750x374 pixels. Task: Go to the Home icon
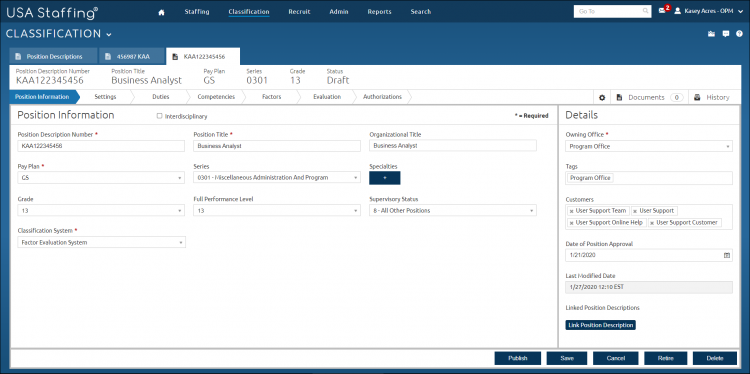[161, 12]
